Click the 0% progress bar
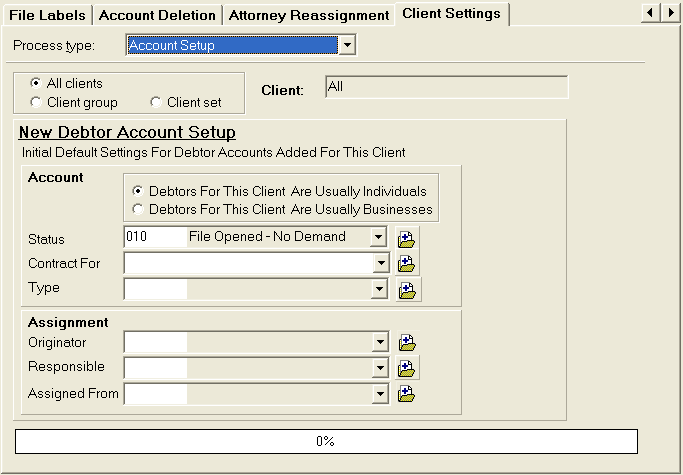The image size is (683, 475). 325,441
